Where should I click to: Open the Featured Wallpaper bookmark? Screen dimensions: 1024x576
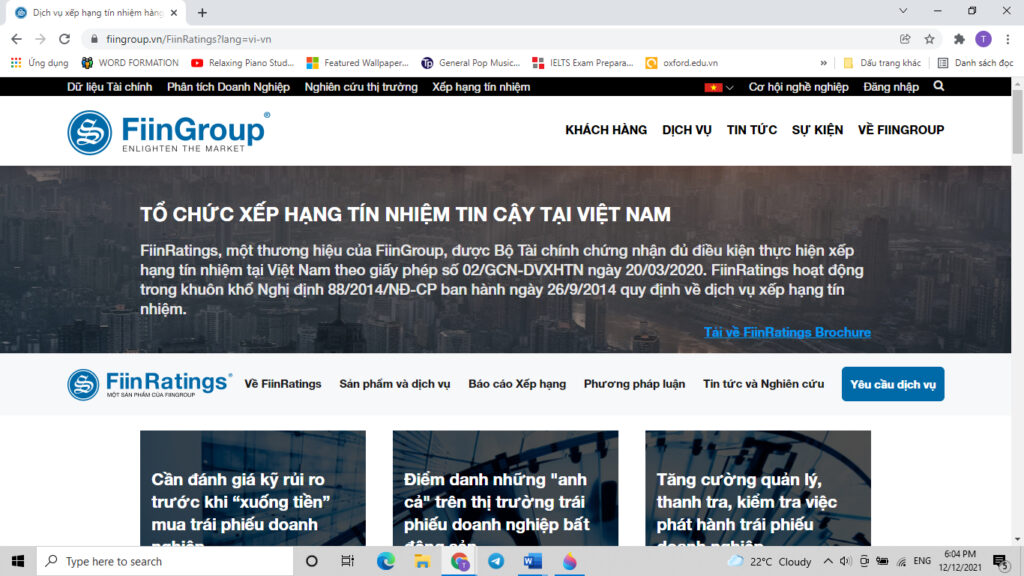tap(357, 63)
